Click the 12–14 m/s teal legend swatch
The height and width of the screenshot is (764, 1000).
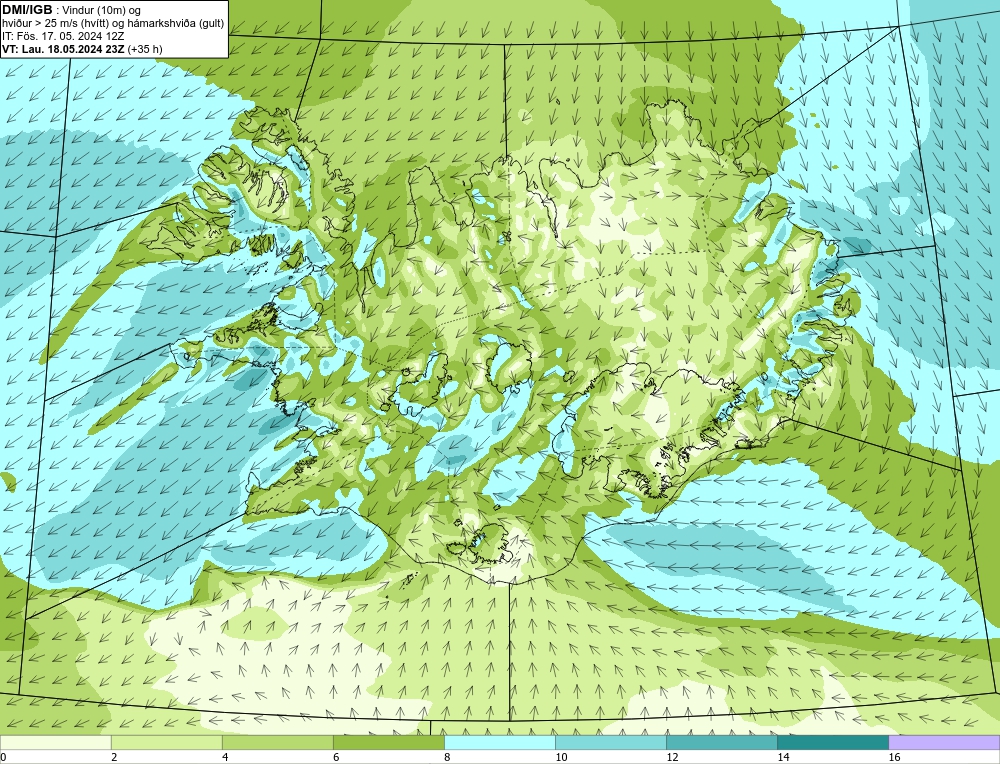(x=722, y=742)
